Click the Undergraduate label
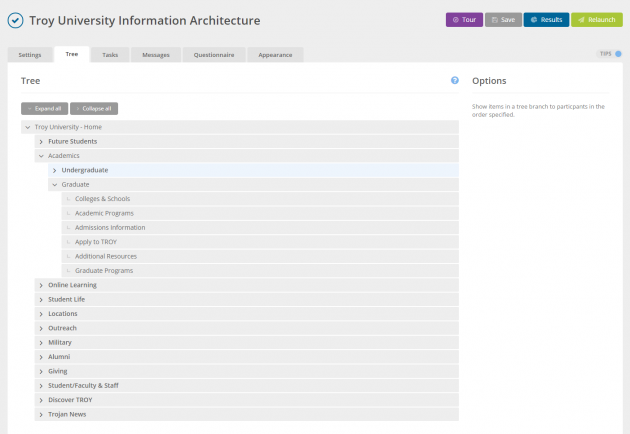 pyautogui.click(x=85, y=170)
